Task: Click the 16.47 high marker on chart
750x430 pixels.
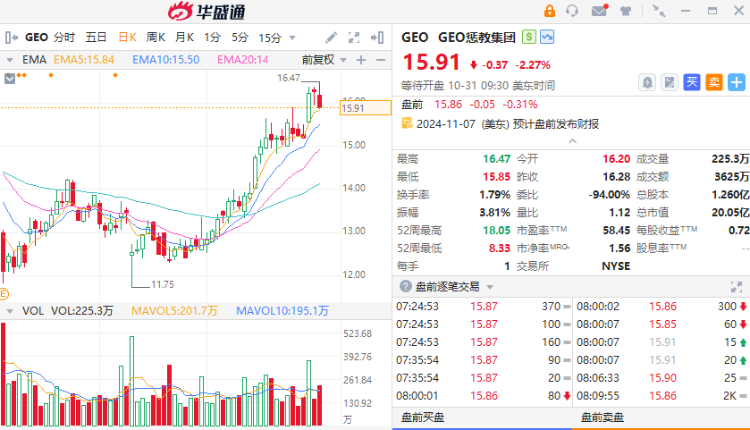Action: 288,77
